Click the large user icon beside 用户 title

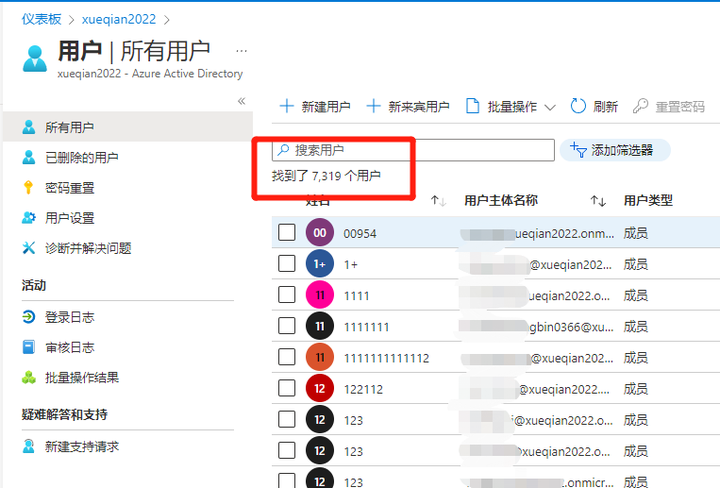click(35, 58)
